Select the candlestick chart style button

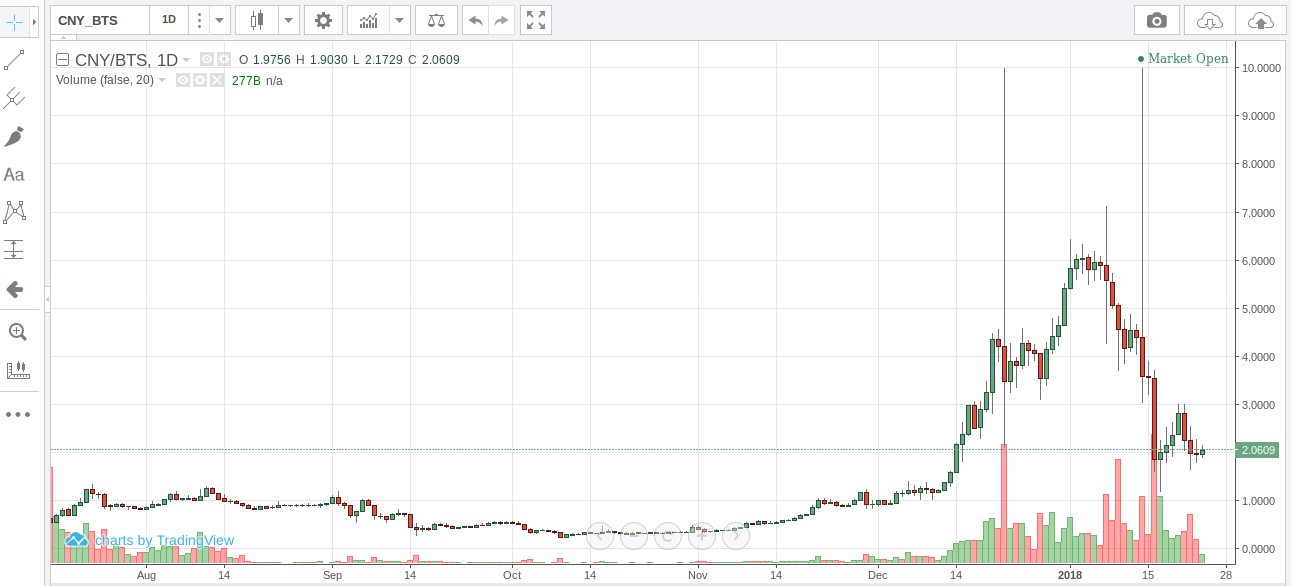[257, 20]
